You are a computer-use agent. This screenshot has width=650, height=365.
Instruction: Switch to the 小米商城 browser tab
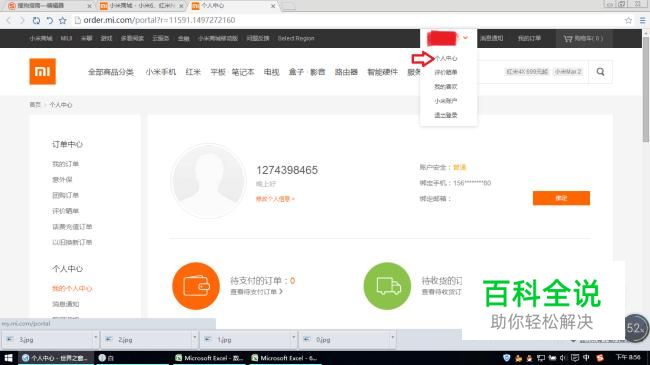(x=141, y=6)
